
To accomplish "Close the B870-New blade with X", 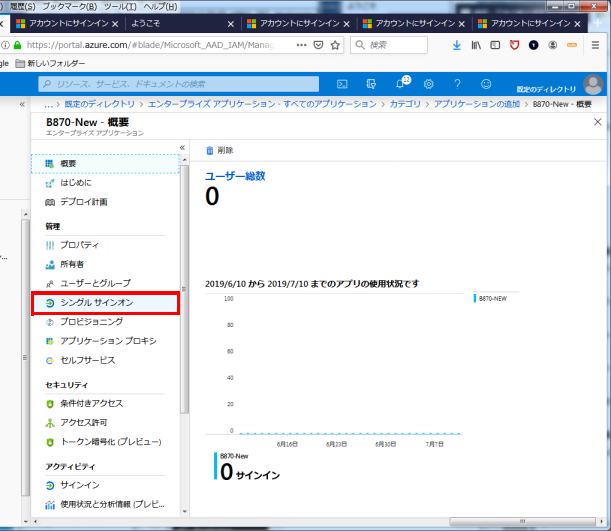I will tap(597, 122).
